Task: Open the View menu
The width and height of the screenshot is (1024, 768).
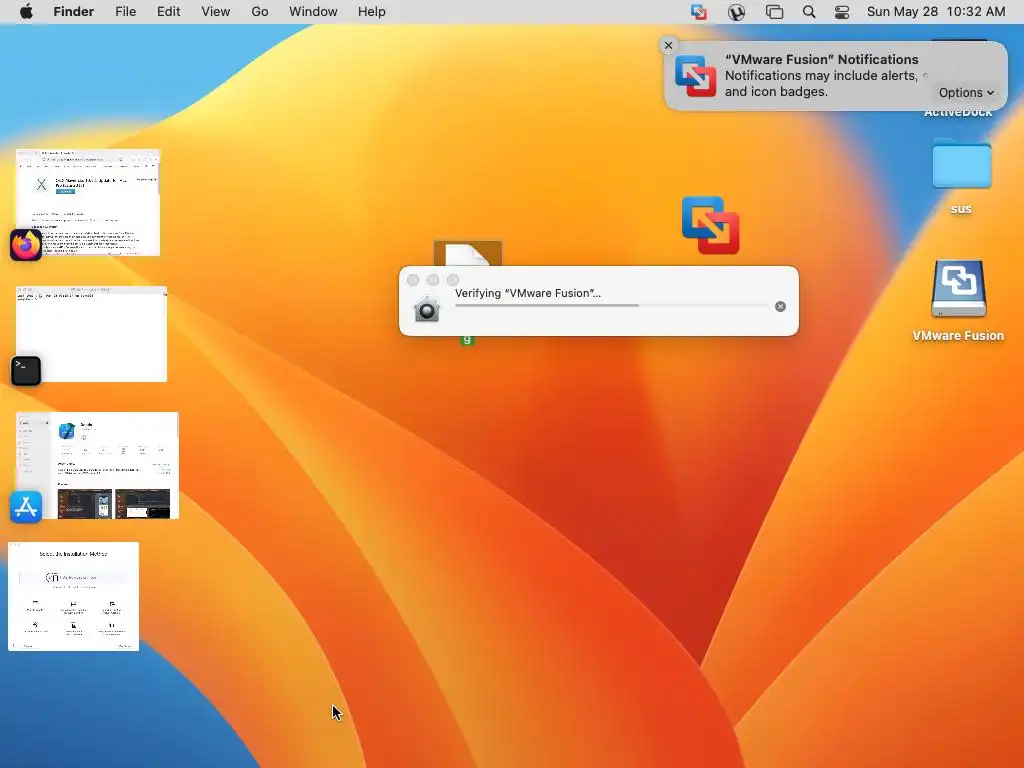Action: click(x=216, y=12)
